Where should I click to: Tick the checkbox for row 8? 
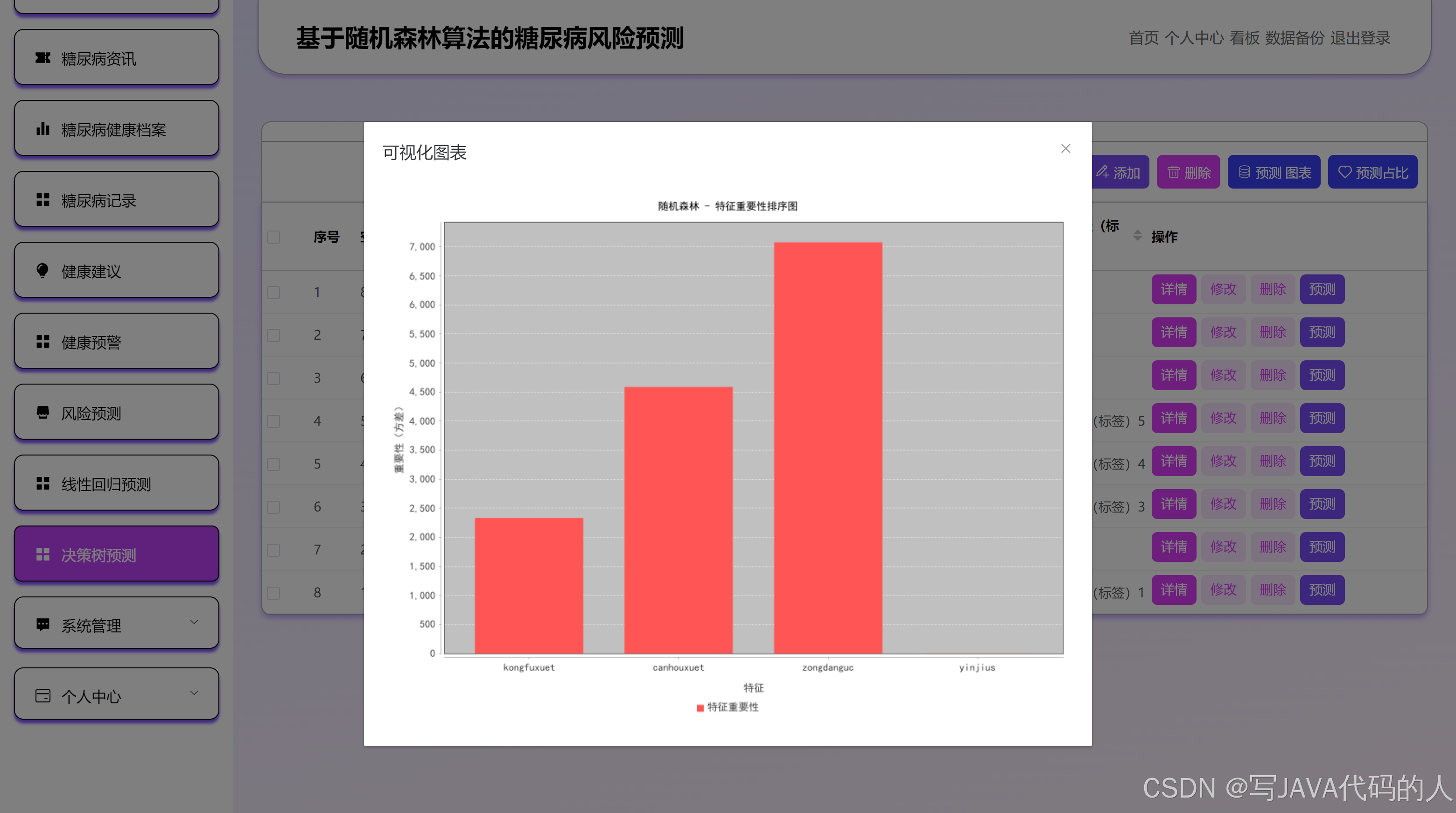[x=273, y=593]
